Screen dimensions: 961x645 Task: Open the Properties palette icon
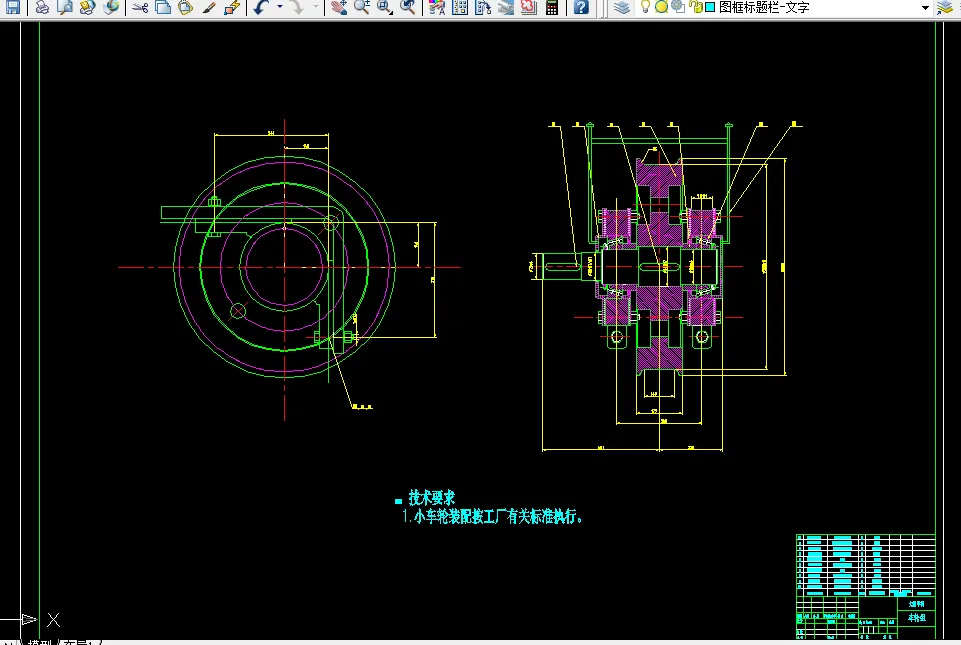[x=436, y=7]
